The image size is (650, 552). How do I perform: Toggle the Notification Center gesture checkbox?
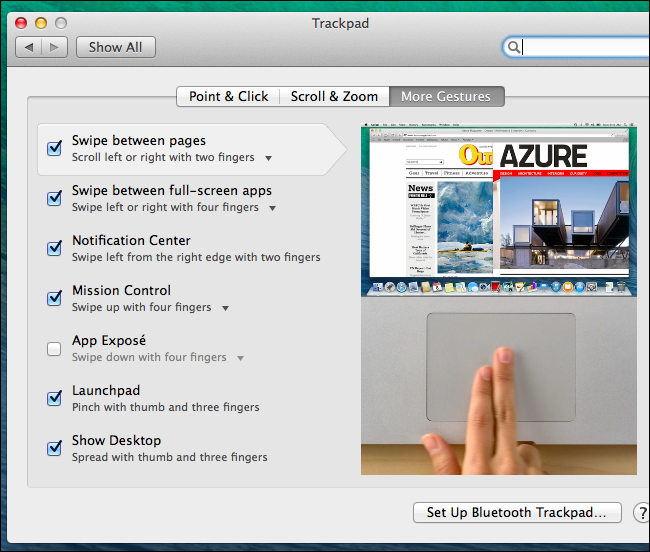point(54,248)
